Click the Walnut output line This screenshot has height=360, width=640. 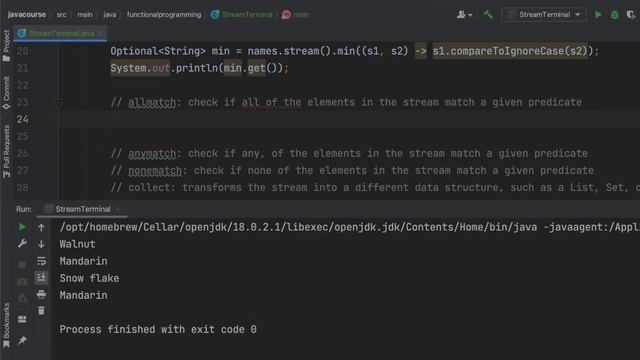[77, 244]
